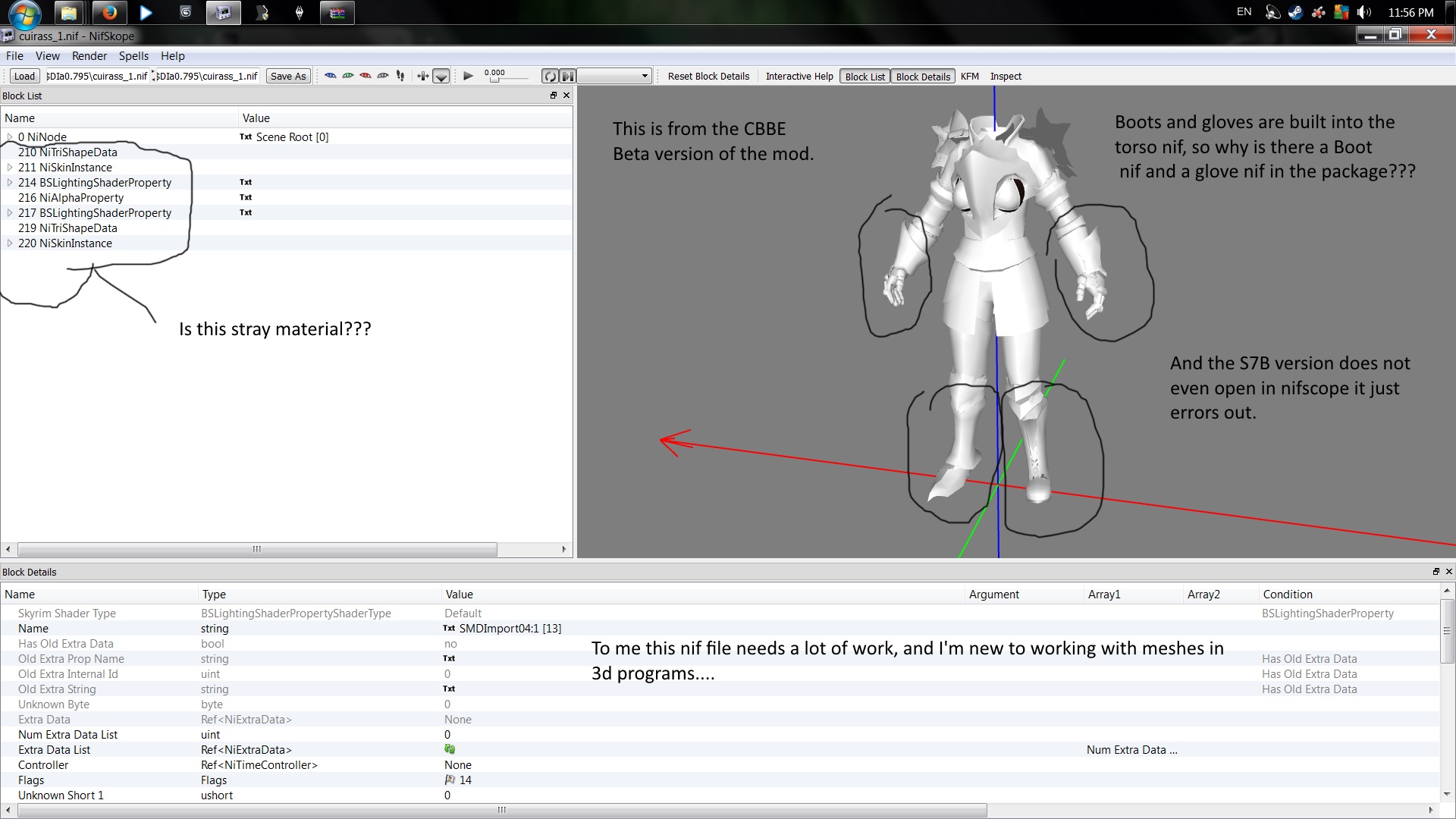This screenshot has width=1456, height=819.
Task: Toggle the Inspect panel
Action: click(1006, 77)
